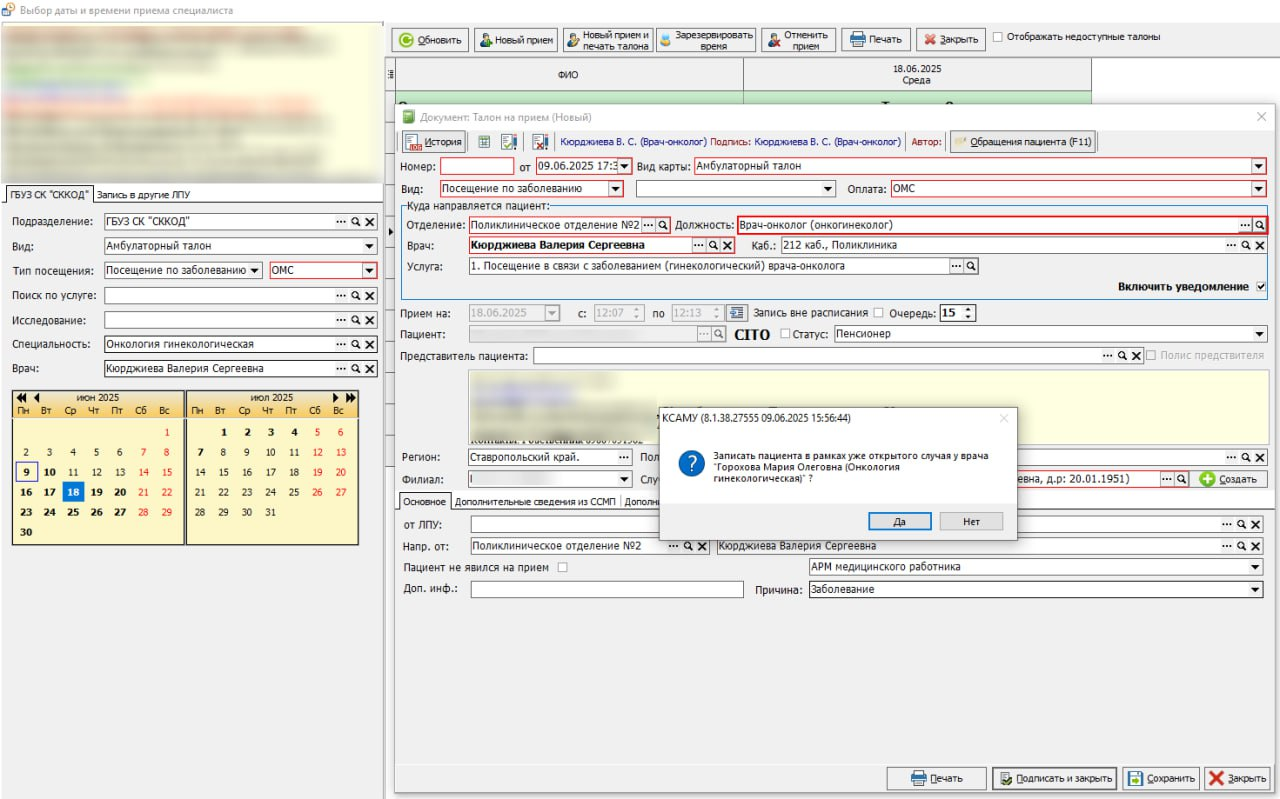
Task: Click the search magnifier next to Должность field
Action: [1260, 226]
